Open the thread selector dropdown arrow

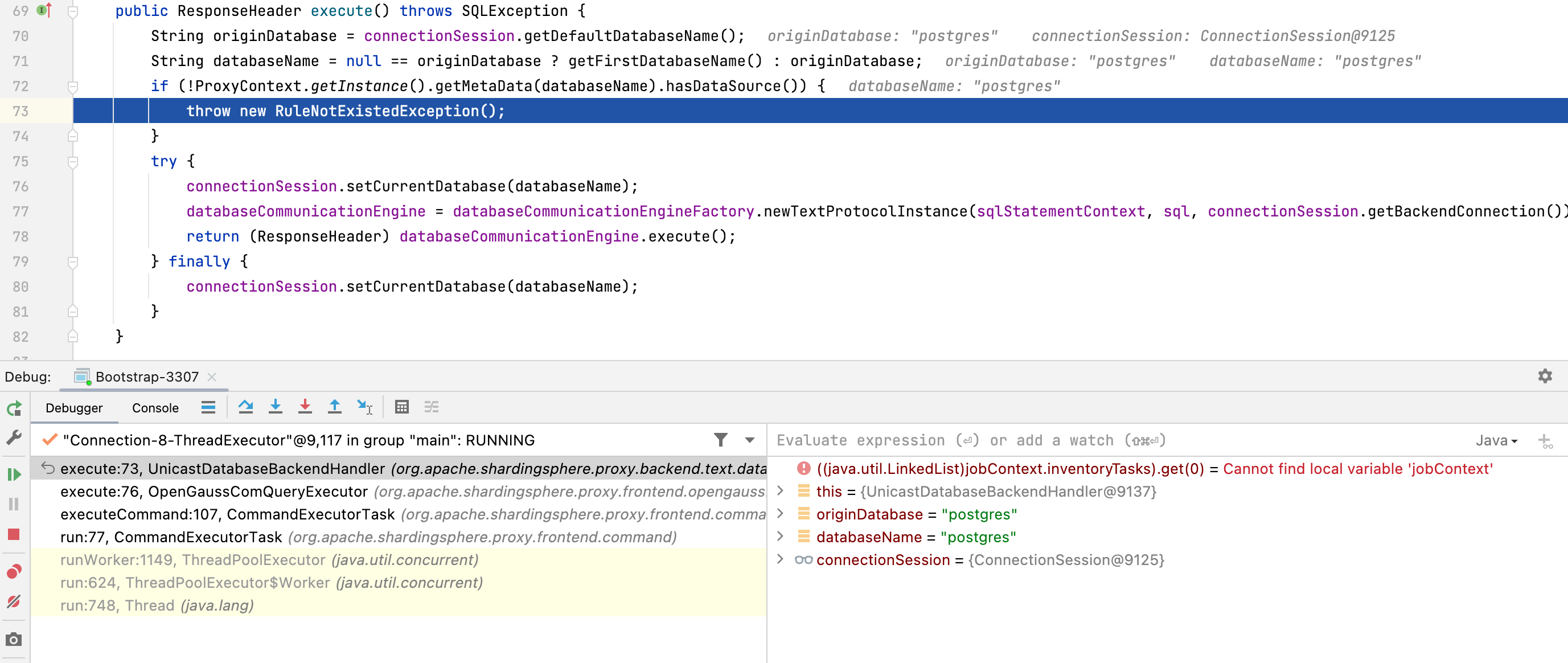749,440
